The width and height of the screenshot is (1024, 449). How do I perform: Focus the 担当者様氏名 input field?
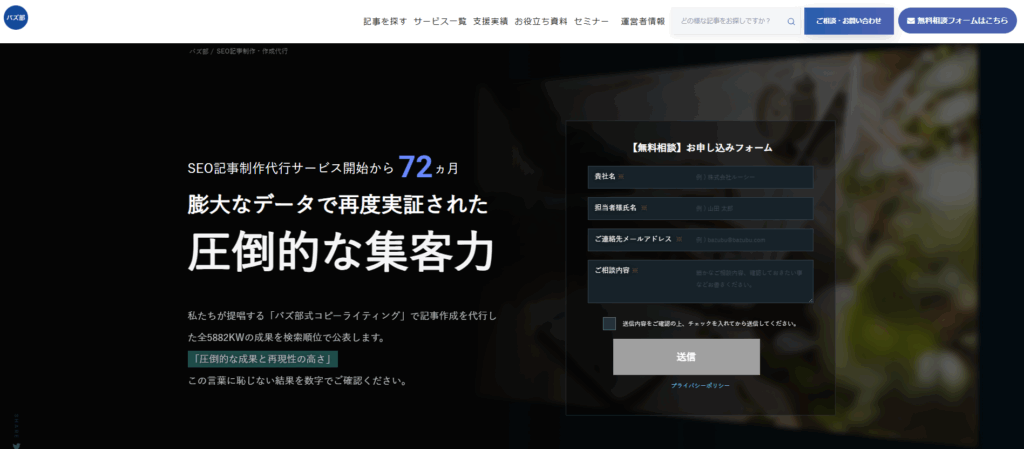(700, 208)
